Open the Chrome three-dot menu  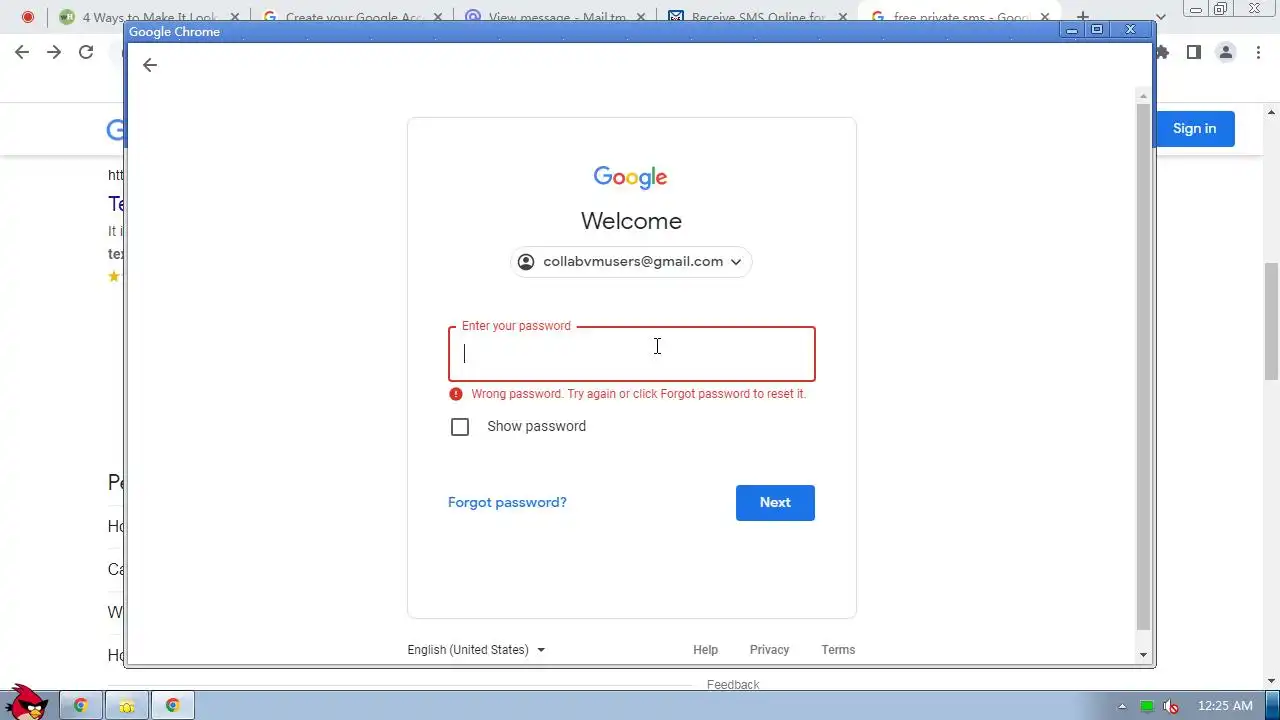coord(1258,52)
